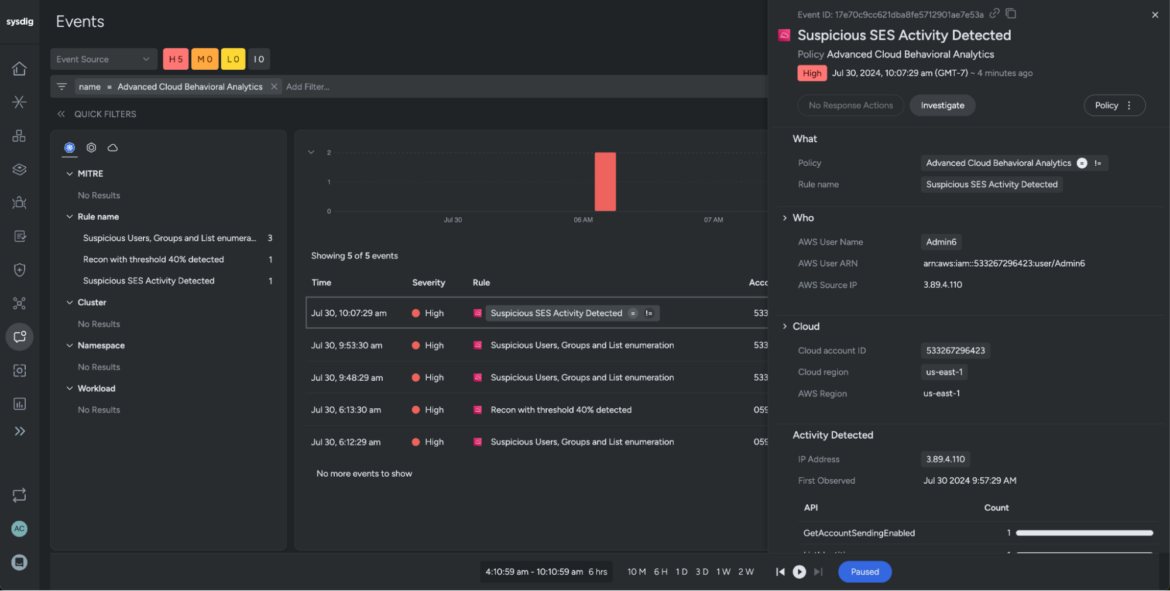Open the 9:53:30 am event row
1170x591 pixels.
537,345
